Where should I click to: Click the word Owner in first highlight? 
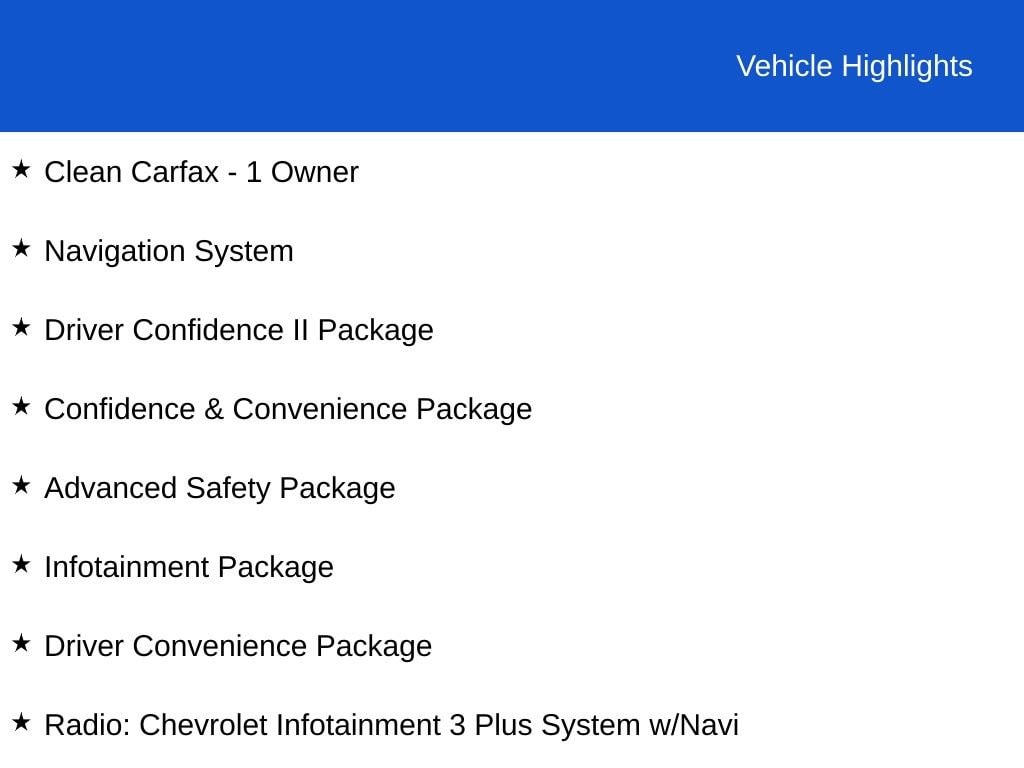(315, 172)
